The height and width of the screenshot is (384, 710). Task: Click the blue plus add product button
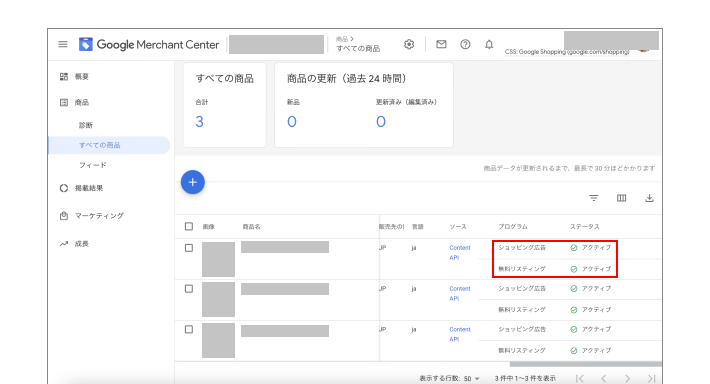[x=193, y=182]
